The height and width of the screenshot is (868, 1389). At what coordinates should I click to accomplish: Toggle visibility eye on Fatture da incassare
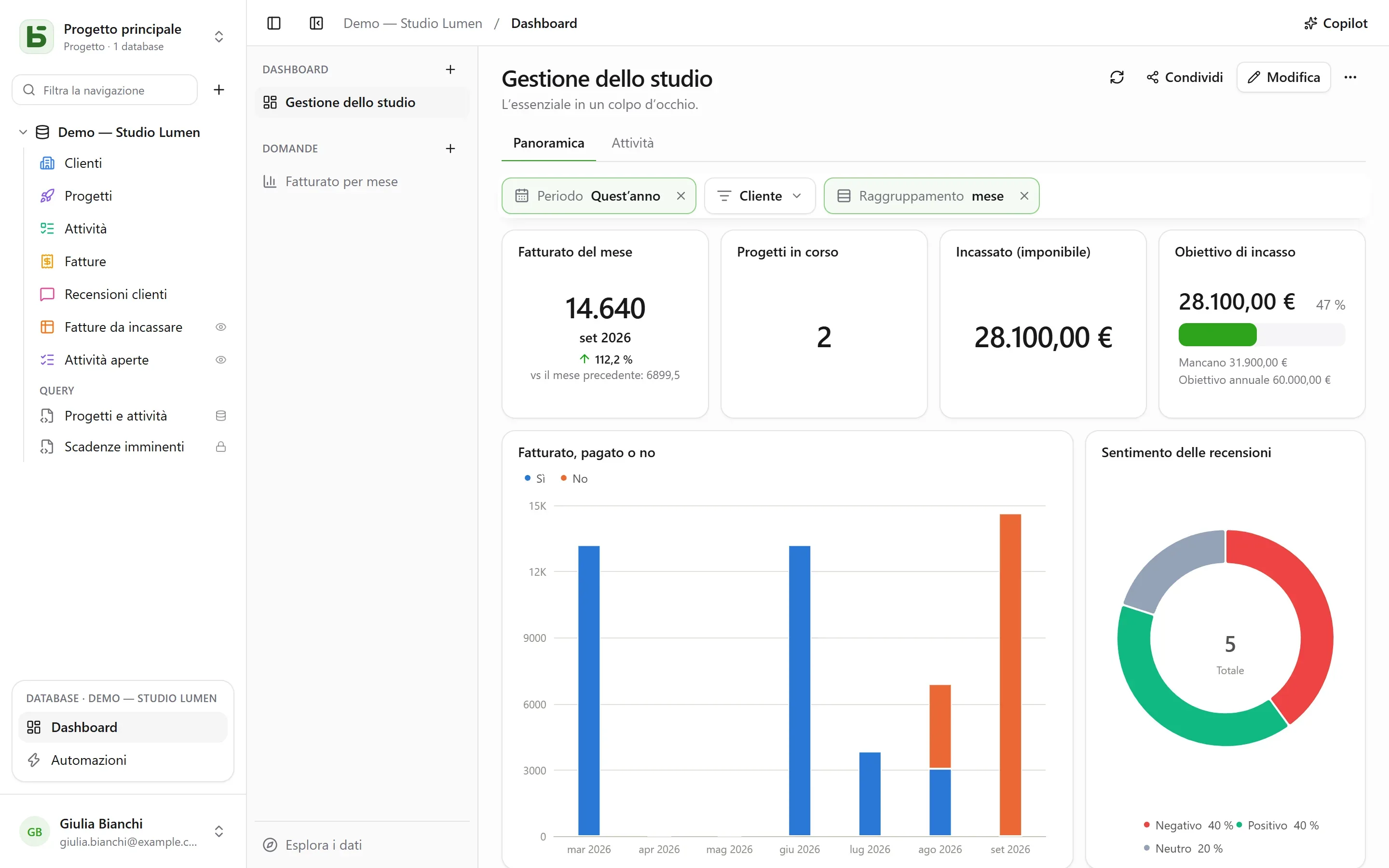tap(220, 327)
